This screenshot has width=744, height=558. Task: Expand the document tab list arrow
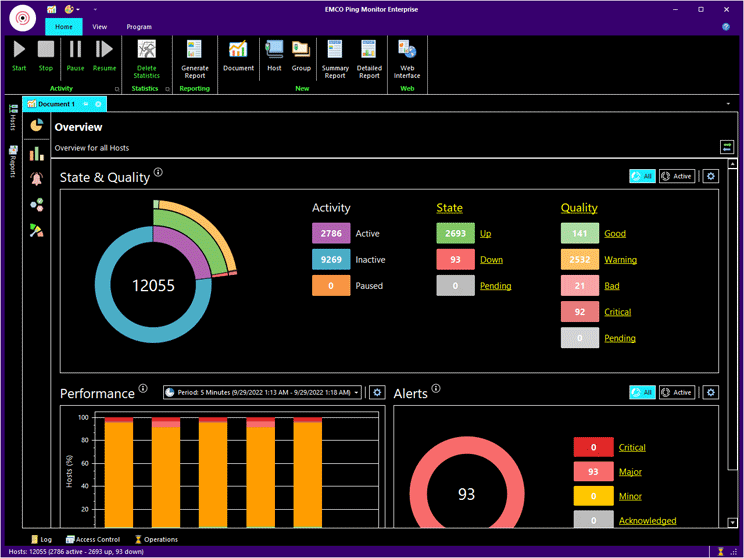pos(728,104)
